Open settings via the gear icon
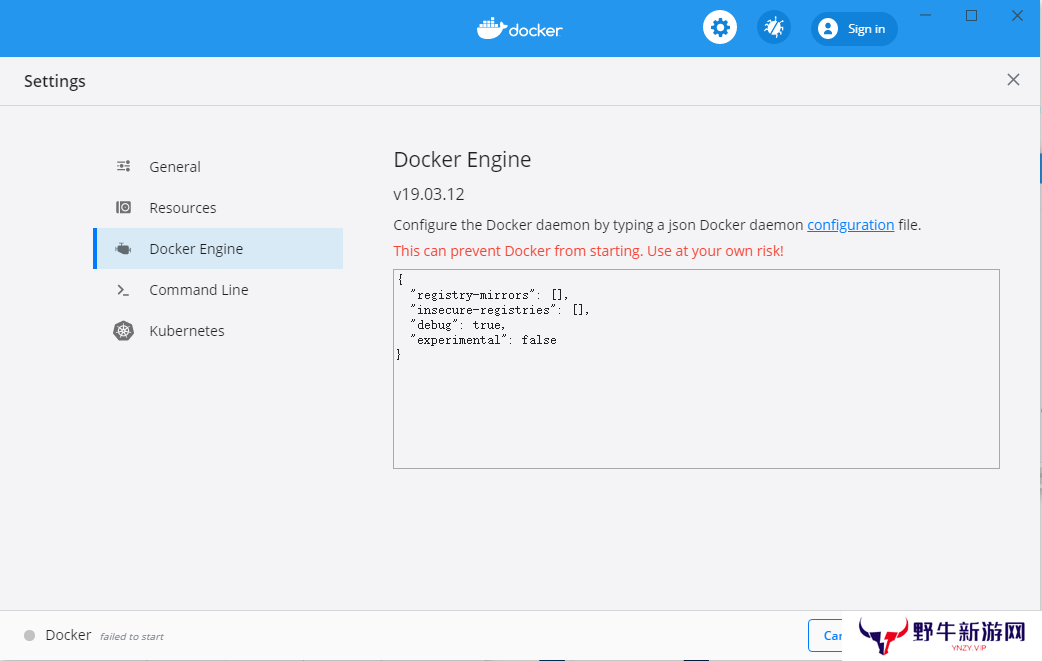This screenshot has height=661, width=1042. pos(720,28)
